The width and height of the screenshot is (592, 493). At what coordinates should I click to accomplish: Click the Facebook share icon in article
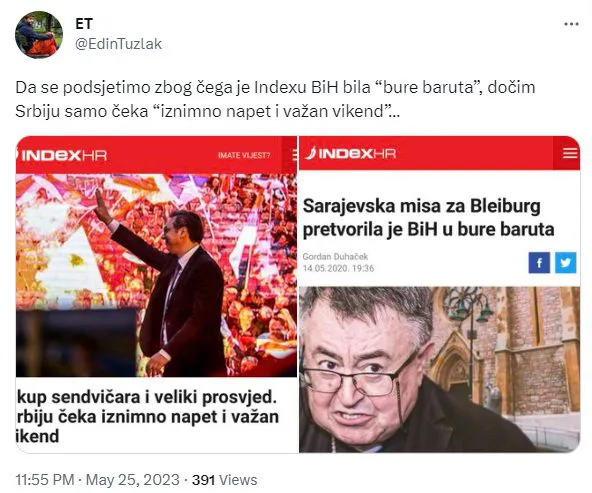point(539,262)
